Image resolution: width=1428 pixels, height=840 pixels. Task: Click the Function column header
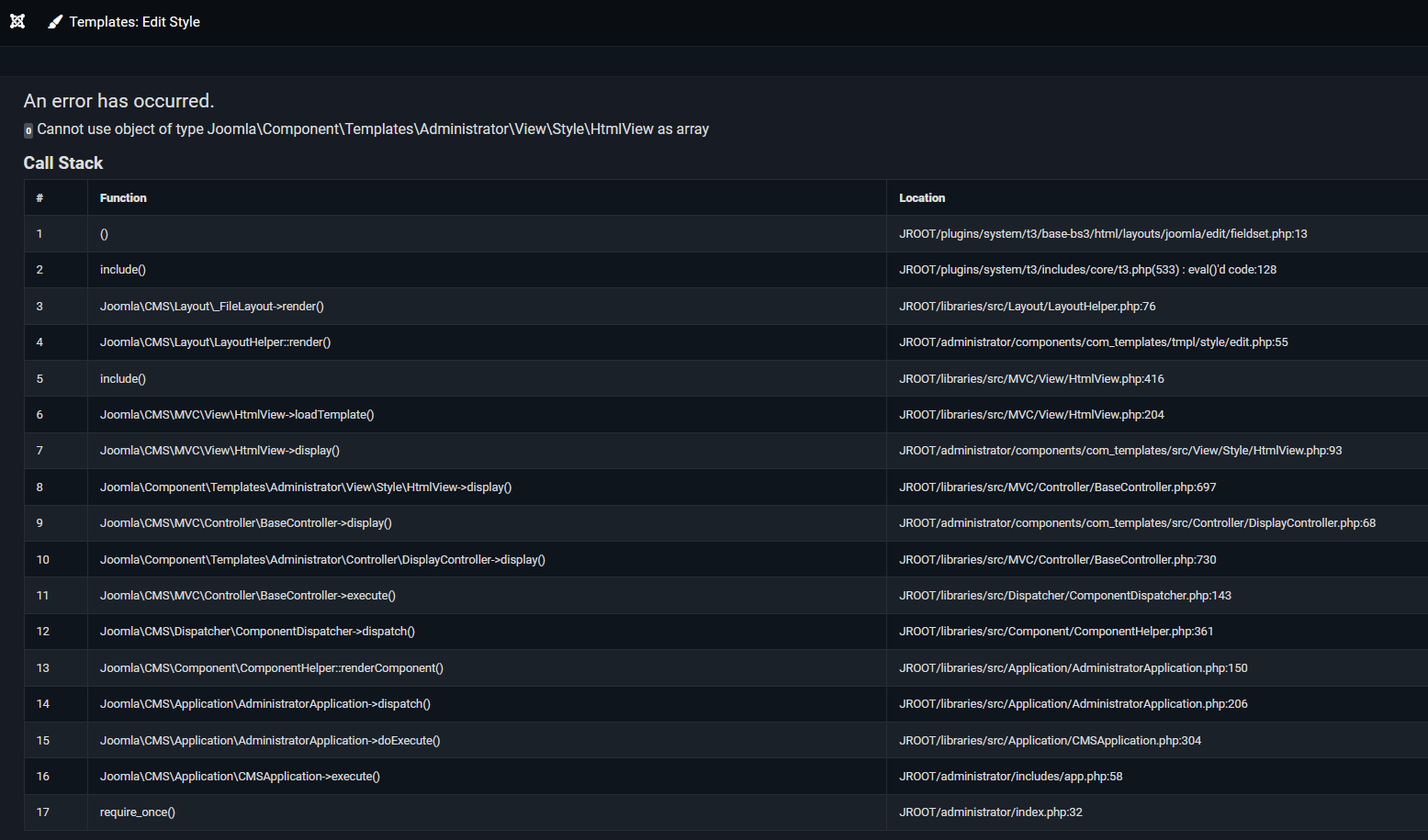pyautogui.click(x=123, y=198)
